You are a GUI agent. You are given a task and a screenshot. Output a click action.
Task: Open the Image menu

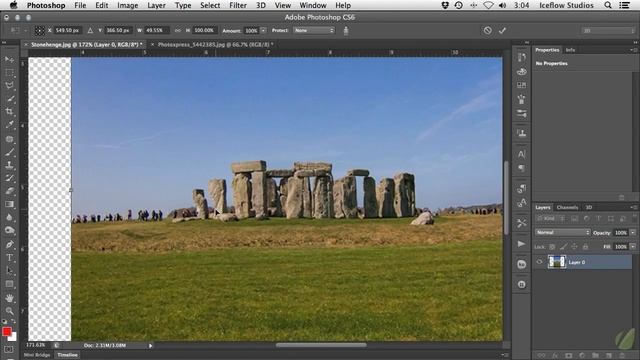click(127, 5)
